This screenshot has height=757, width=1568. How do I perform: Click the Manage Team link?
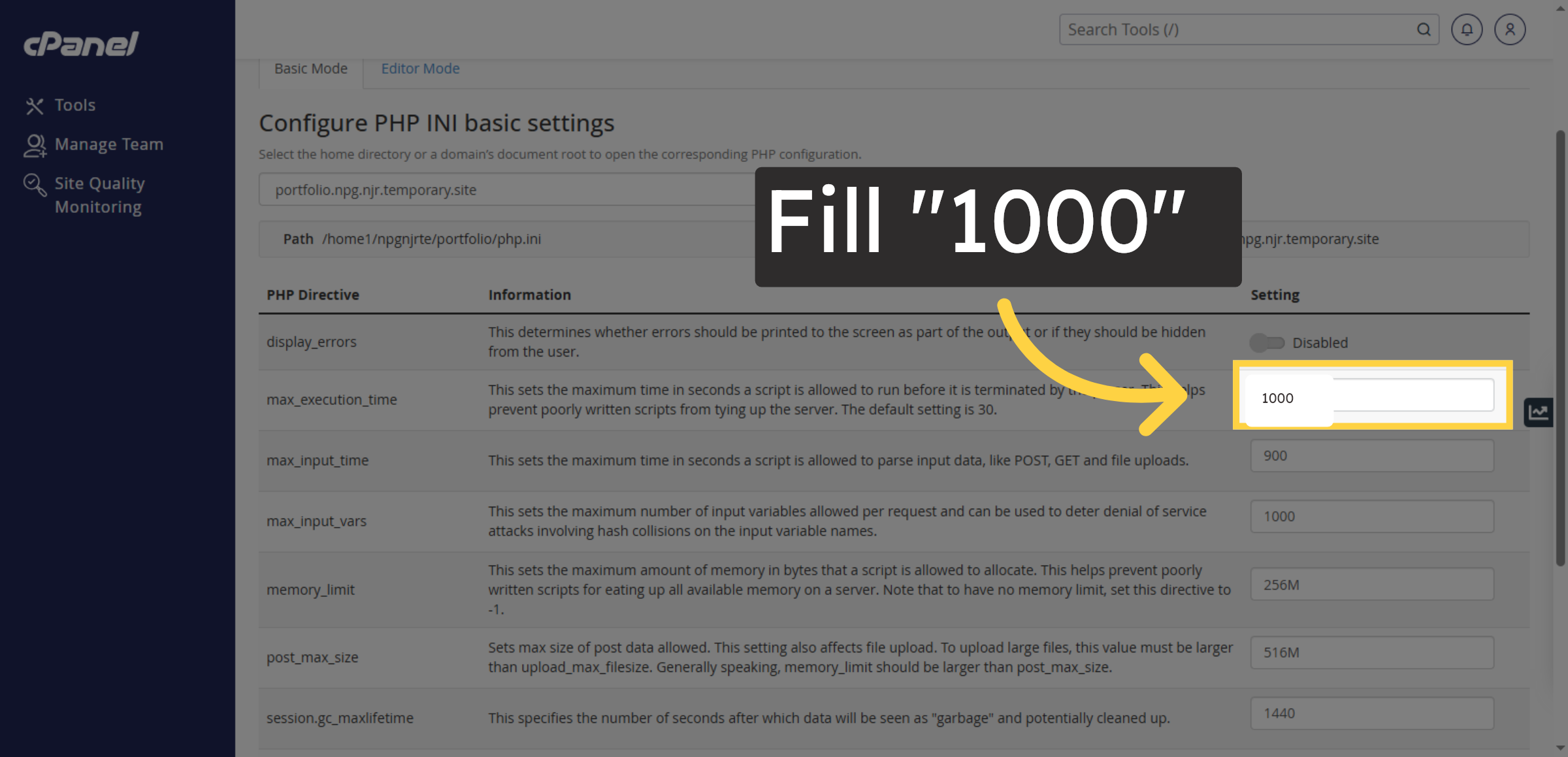point(108,144)
